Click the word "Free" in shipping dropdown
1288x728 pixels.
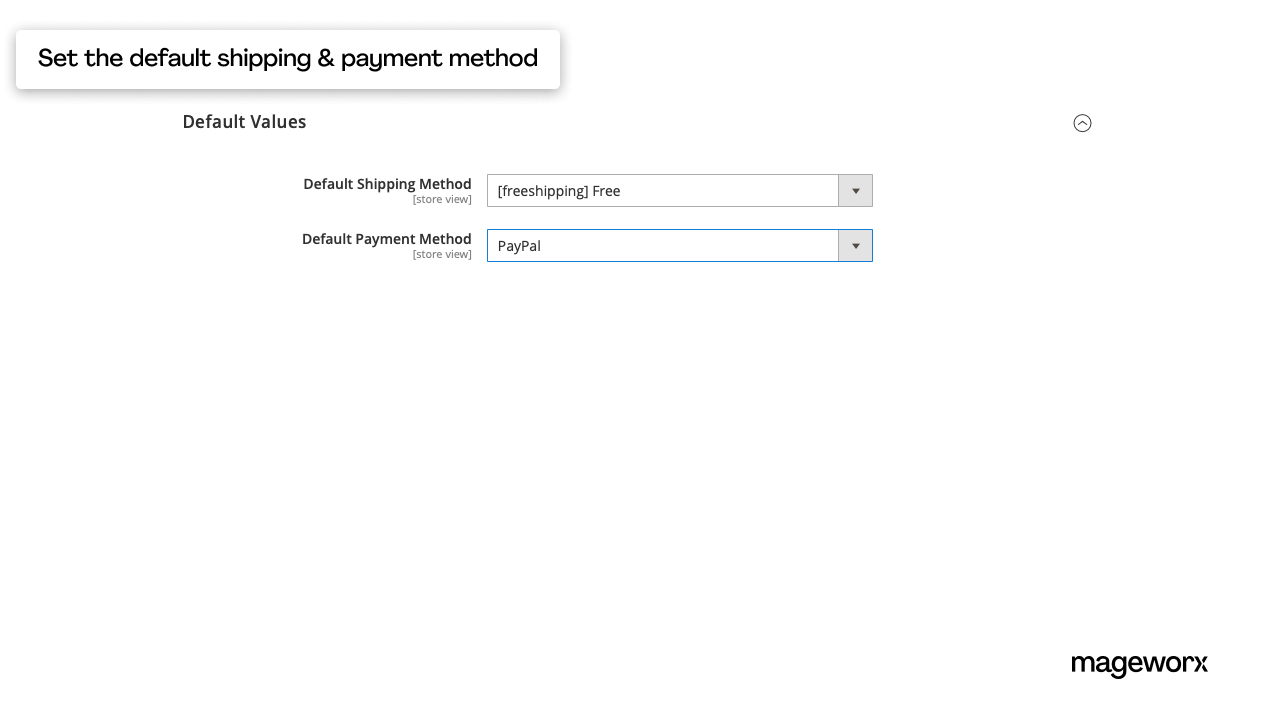[x=606, y=191]
